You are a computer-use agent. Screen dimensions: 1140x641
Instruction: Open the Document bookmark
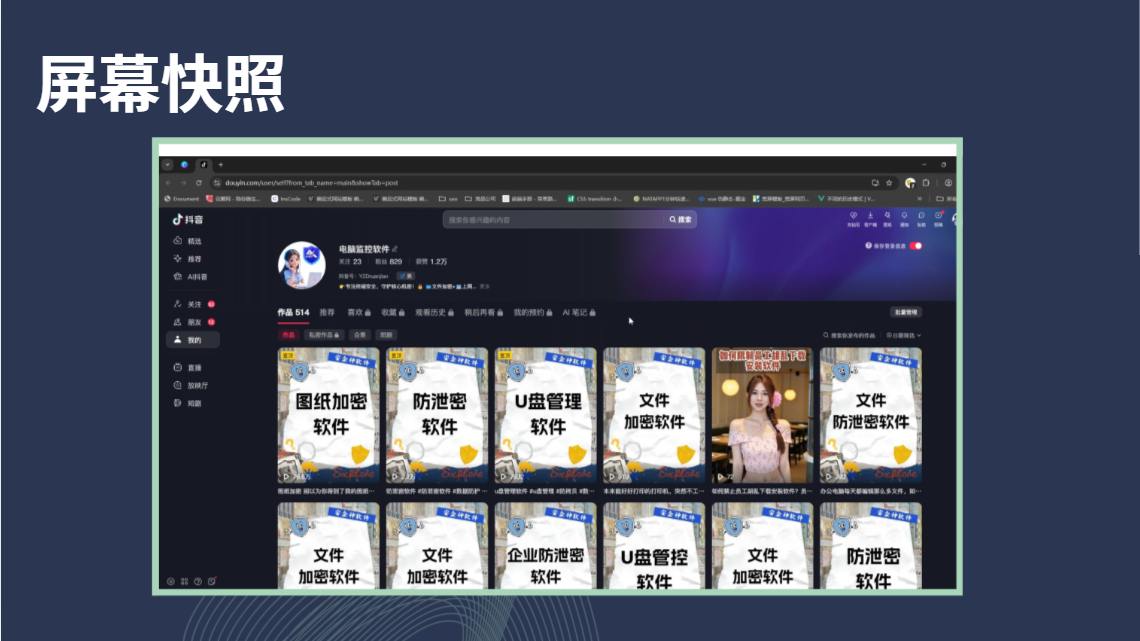pos(182,198)
